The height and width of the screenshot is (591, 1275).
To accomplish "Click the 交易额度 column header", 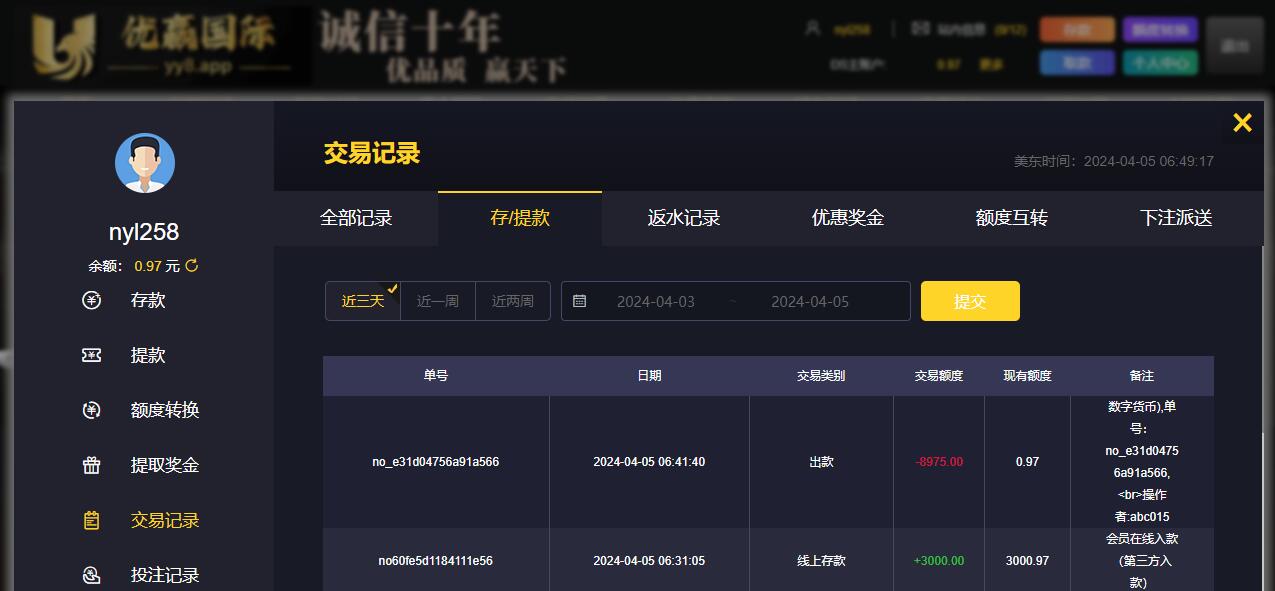I will coord(939,376).
